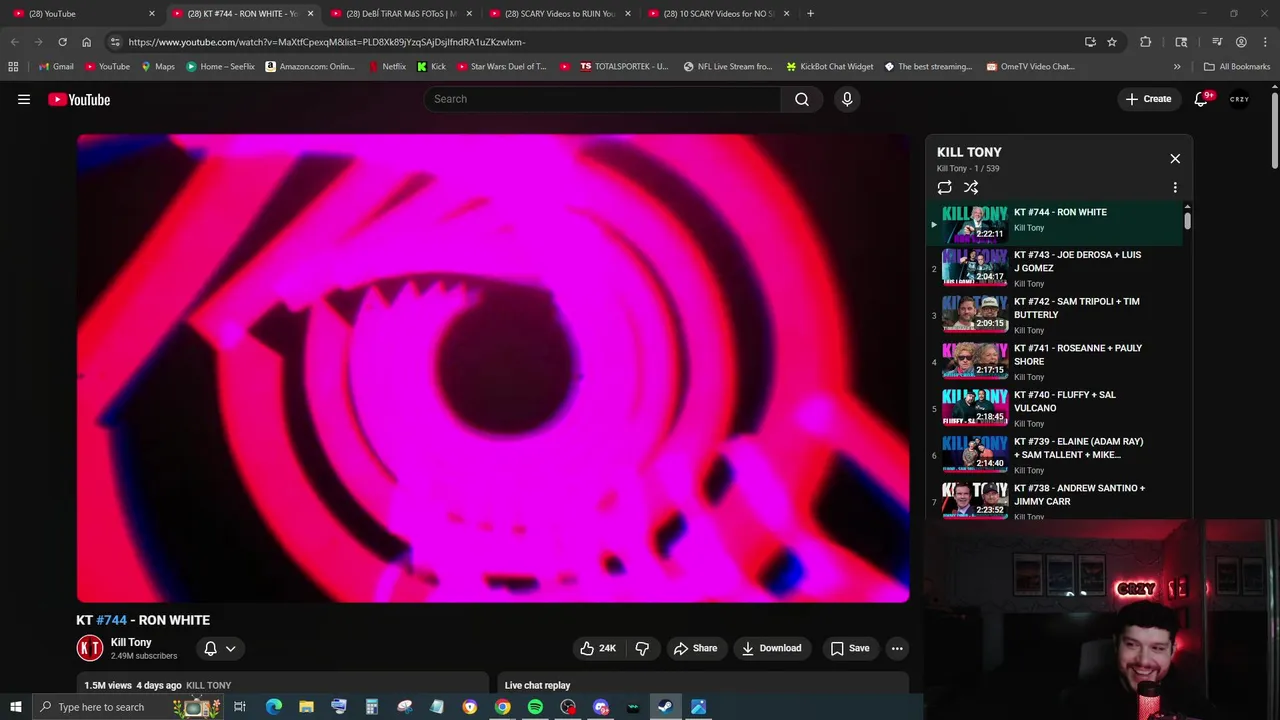Image resolution: width=1280 pixels, height=720 pixels.
Task: Dislike the video
Action: [x=642, y=648]
